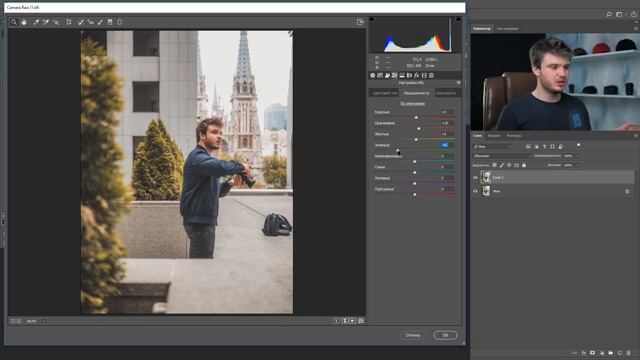Click the Oranges saturation value field

(447, 123)
